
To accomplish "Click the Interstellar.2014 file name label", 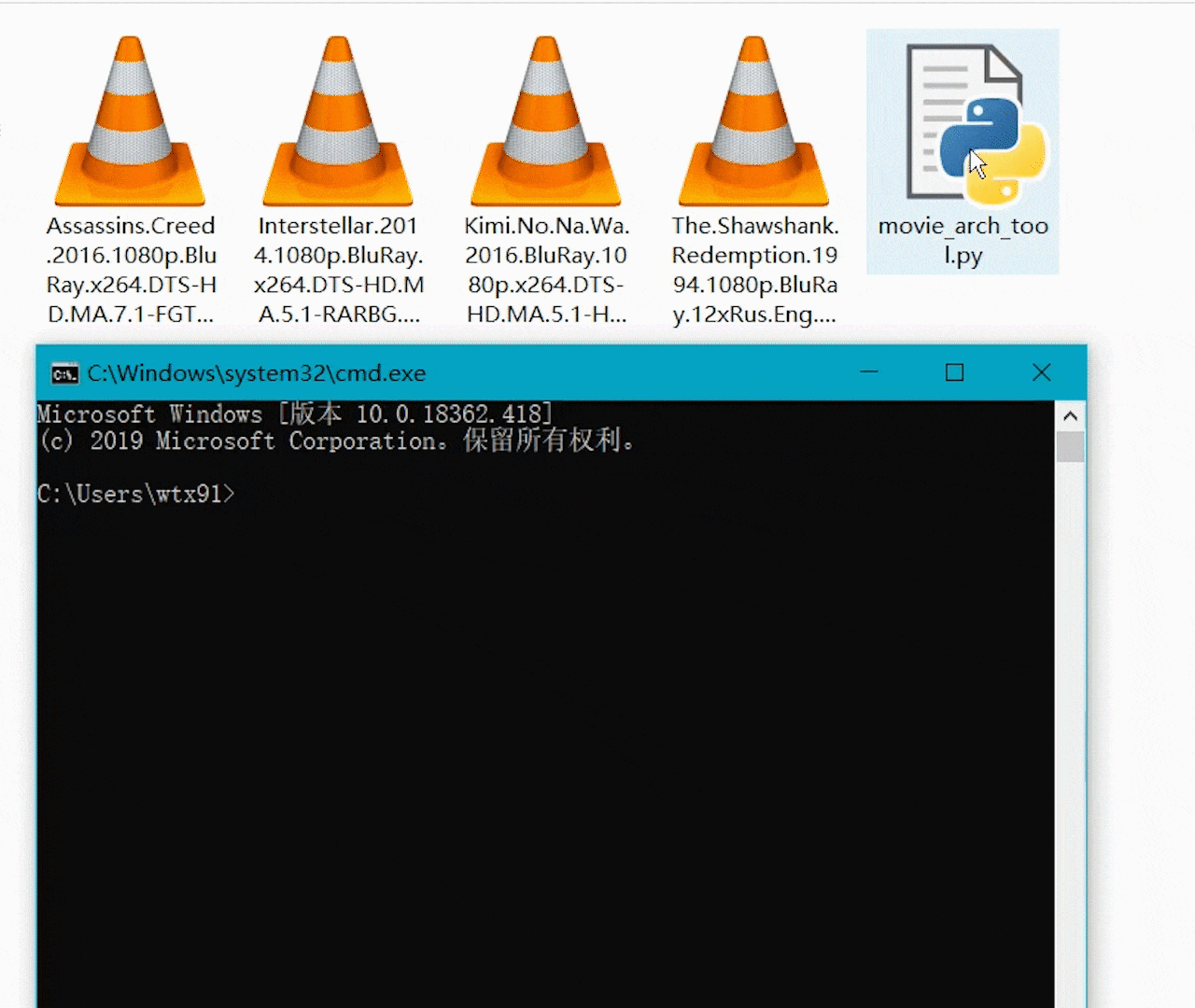I will [x=338, y=270].
